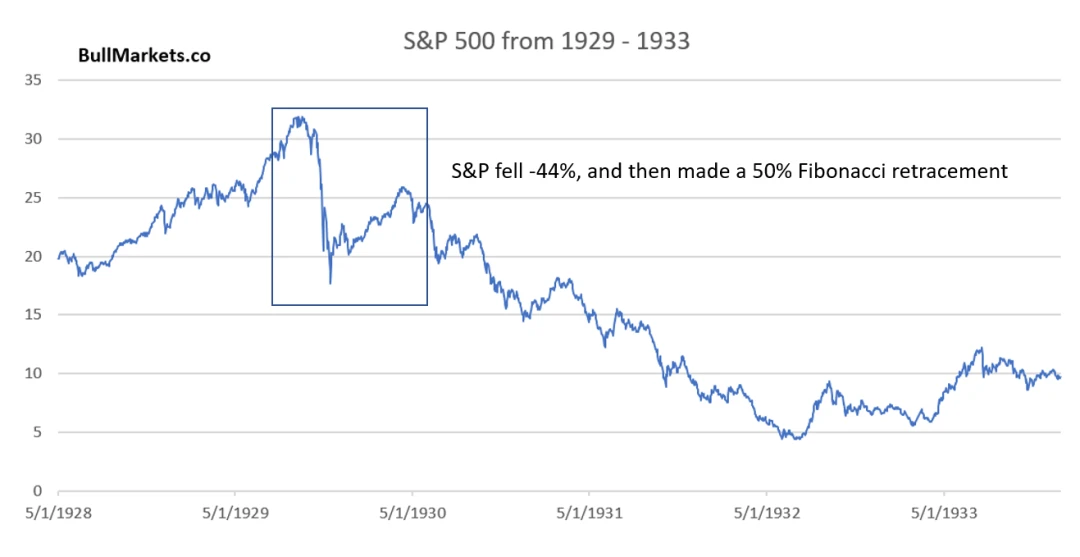The width and height of the screenshot is (1080, 557).
Task: Click the BullMarkets.co watermark text
Action: pos(145,56)
